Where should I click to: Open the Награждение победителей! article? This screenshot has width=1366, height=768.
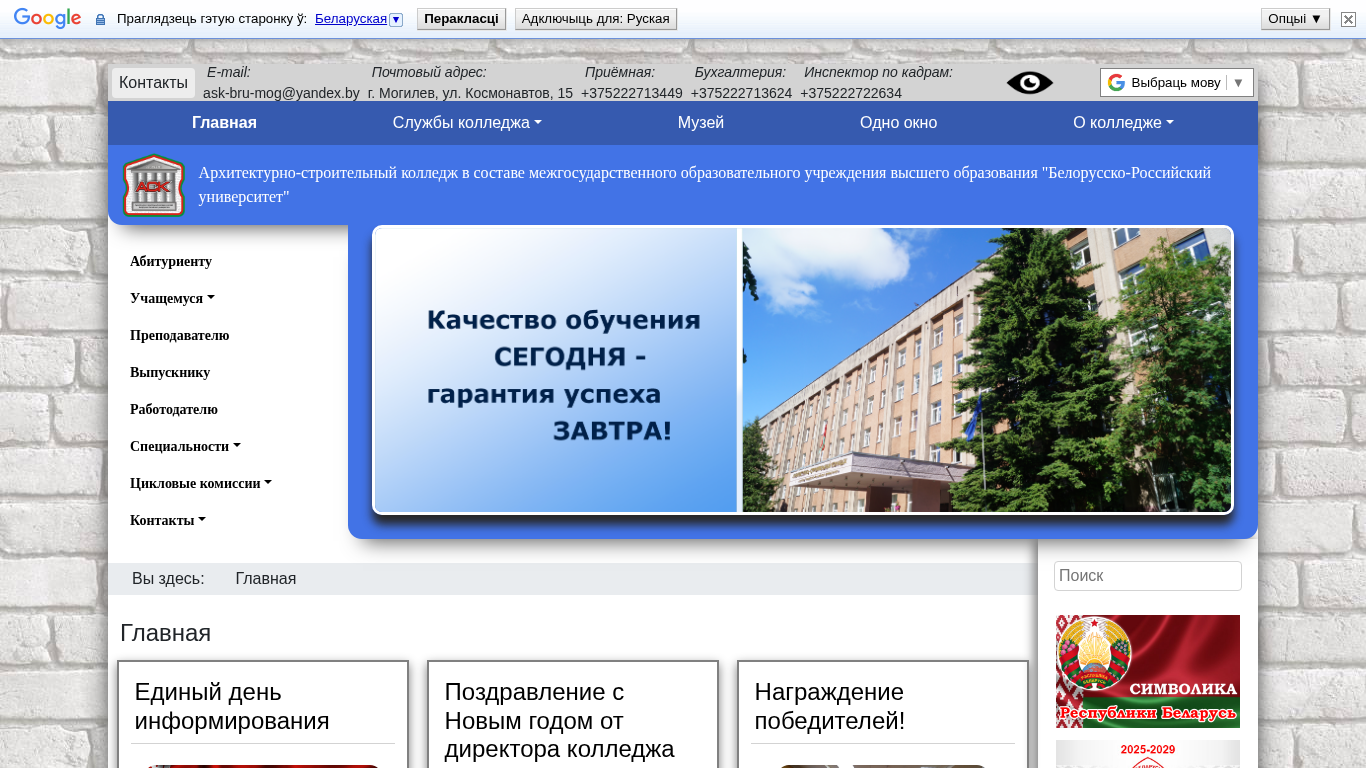click(829, 707)
